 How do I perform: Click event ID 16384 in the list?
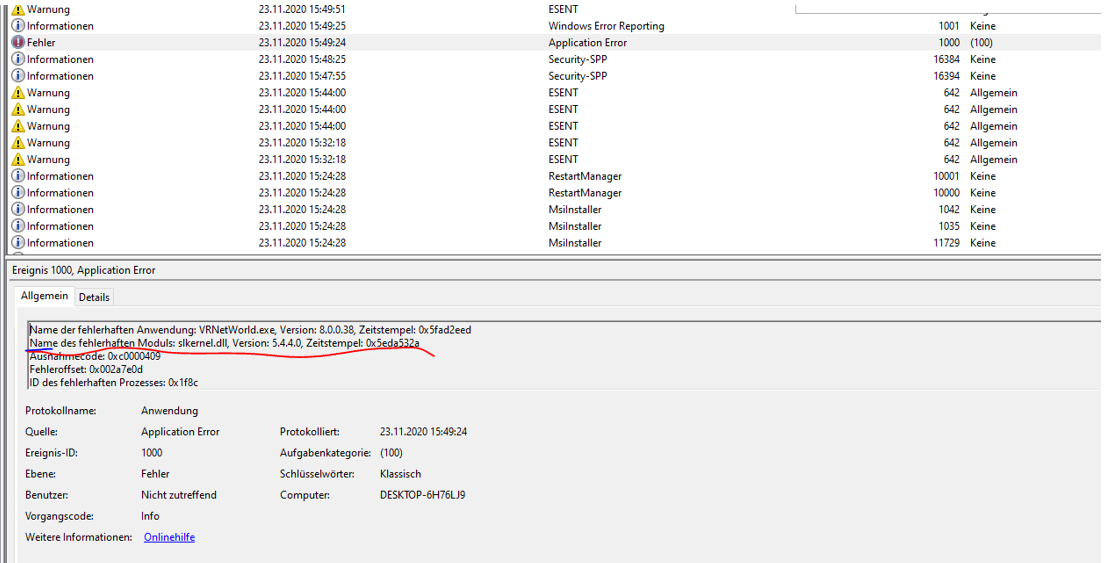[946, 59]
